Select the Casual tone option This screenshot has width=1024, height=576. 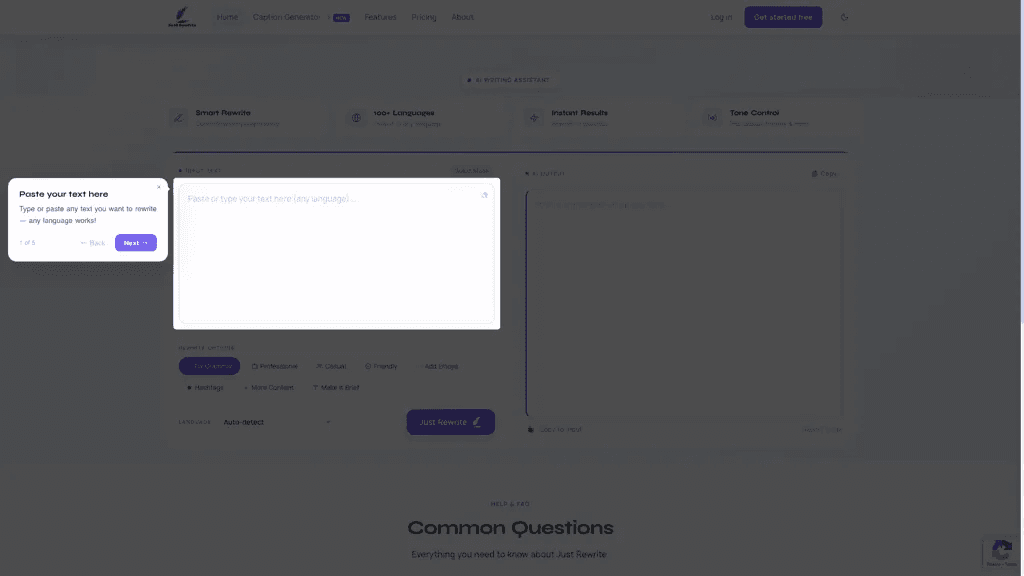click(331, 366)
